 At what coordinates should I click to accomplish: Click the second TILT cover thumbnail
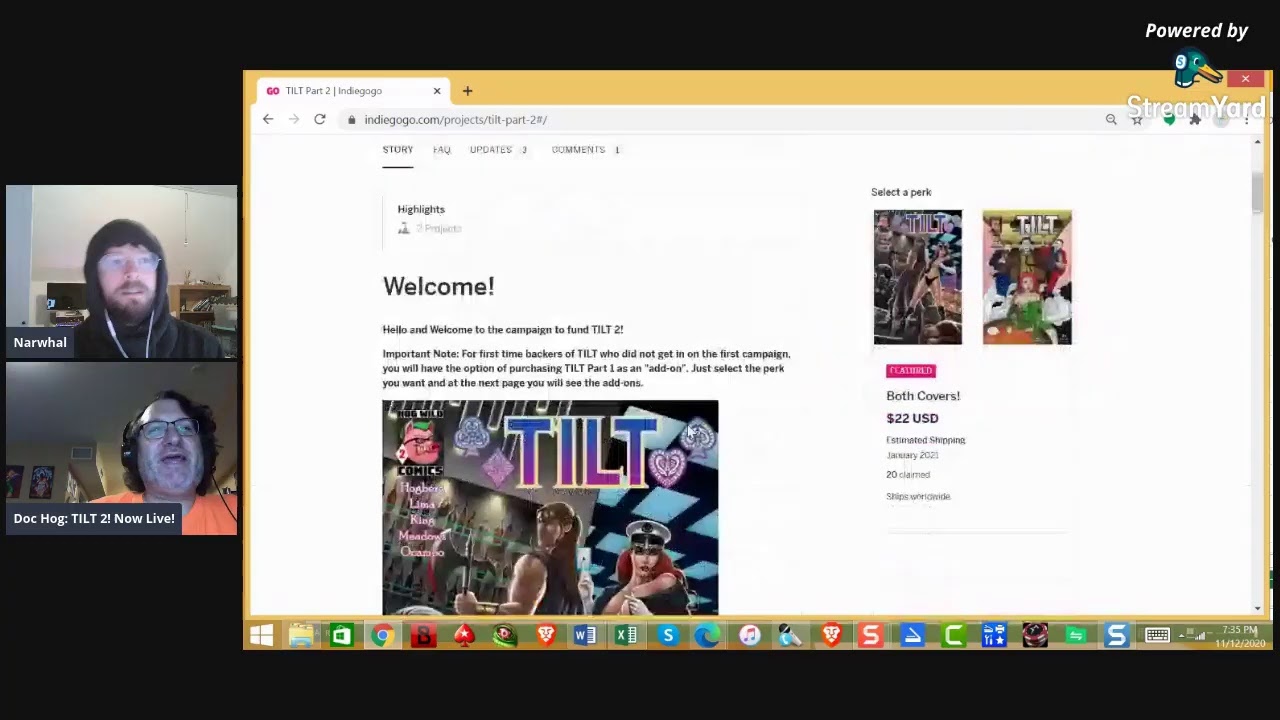point(1027,277)
